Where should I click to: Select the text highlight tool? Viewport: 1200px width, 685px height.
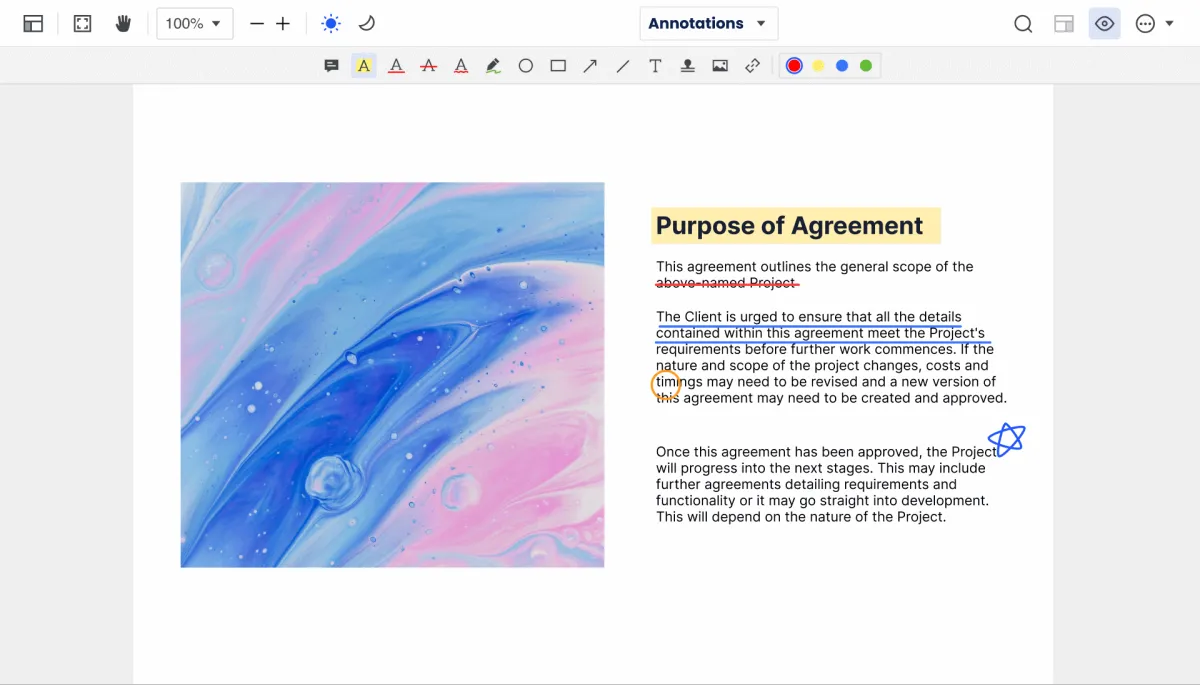(x=364, y=66)
